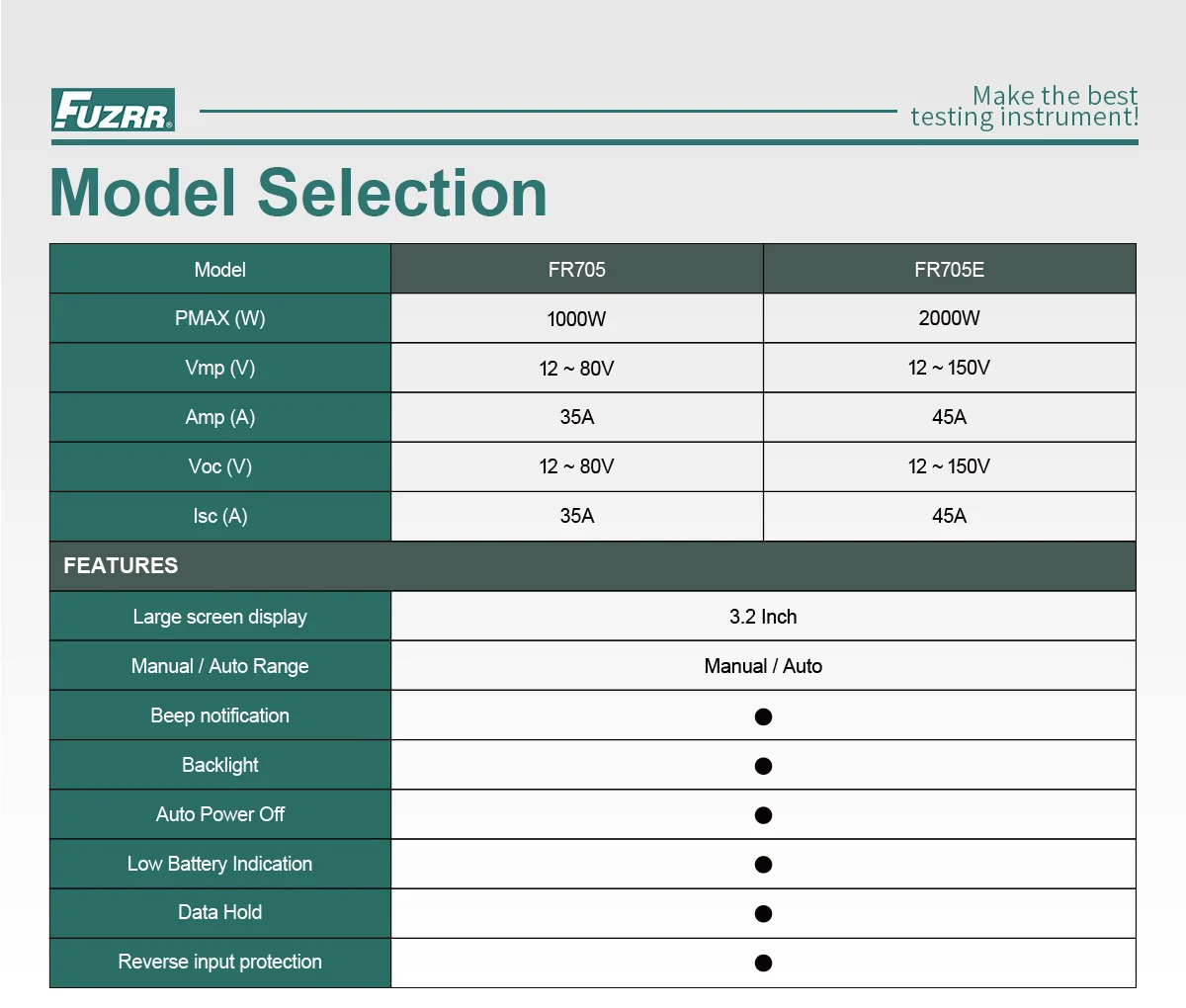Click the FUZRR logo
This screenshot has height=1008, width=1186.
[114, 110]
